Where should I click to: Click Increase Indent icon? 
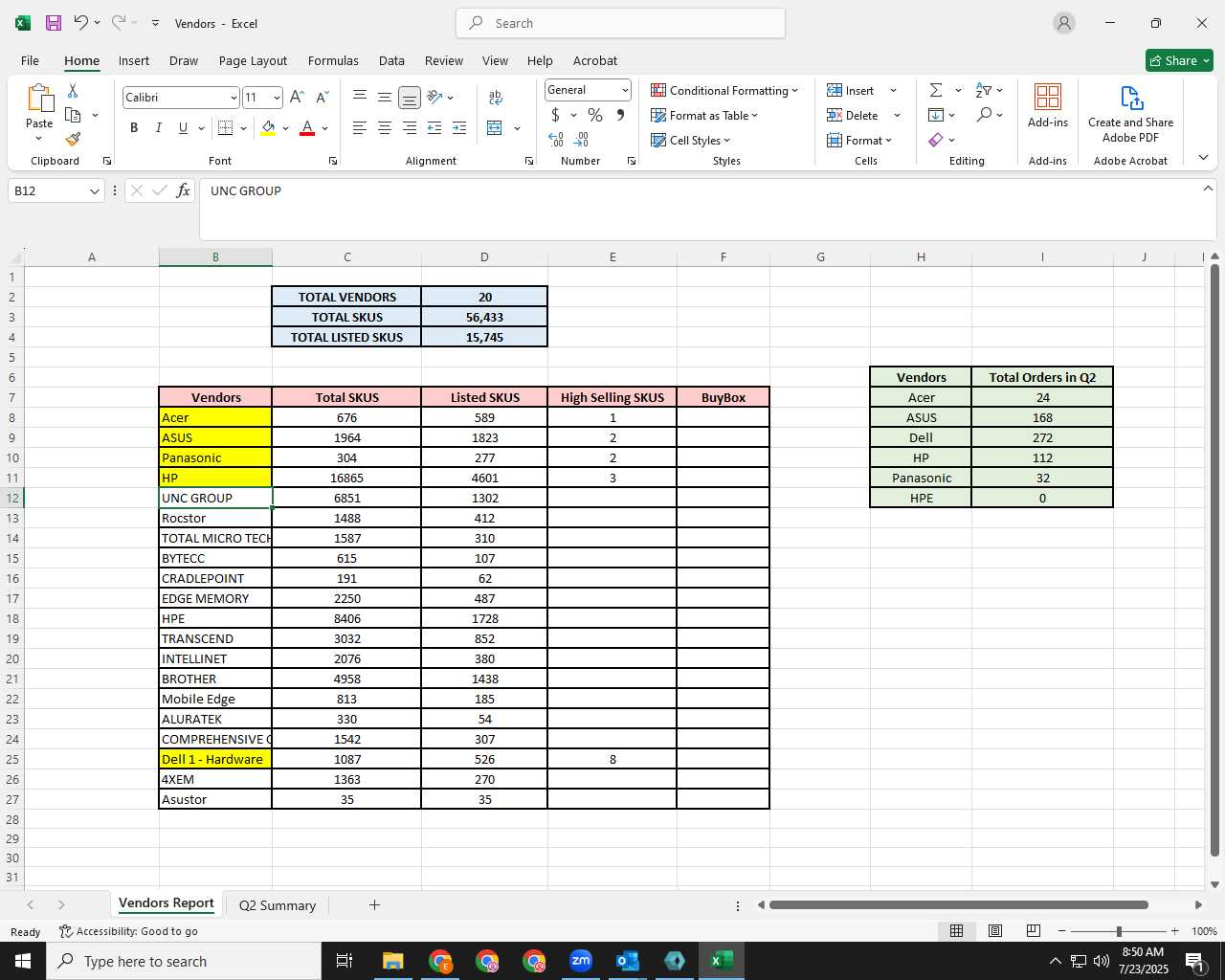(x=459, y=128)
